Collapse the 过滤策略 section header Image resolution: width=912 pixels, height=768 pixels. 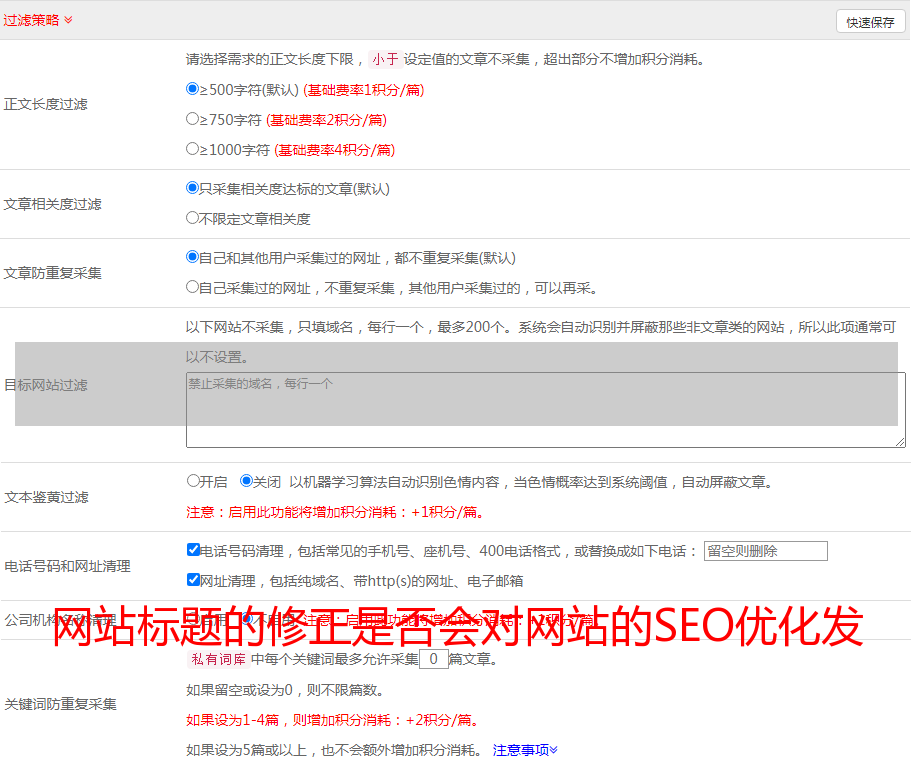click(x=38, y=20)
